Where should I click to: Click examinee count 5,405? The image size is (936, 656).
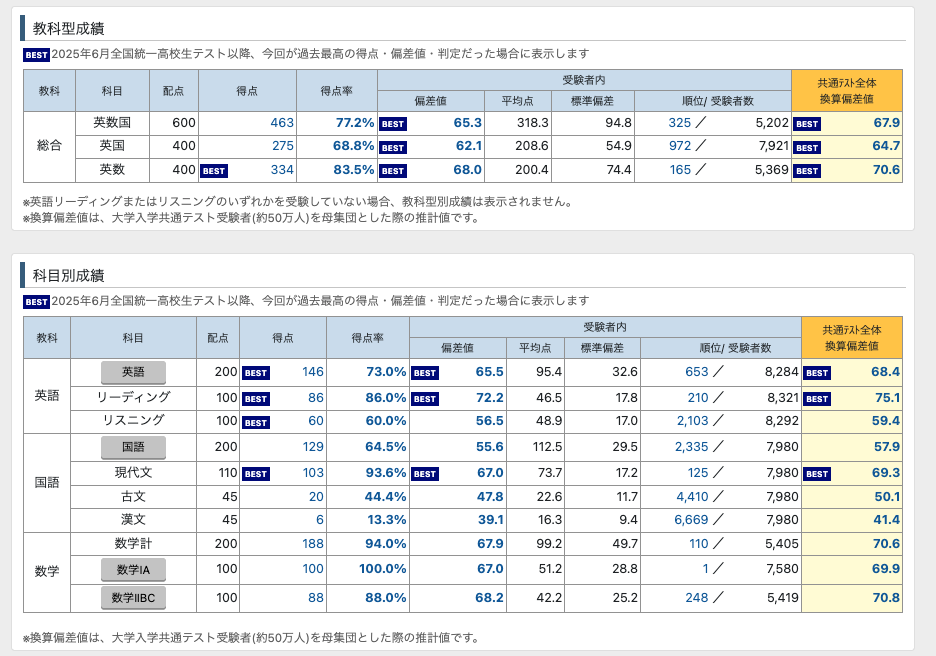[x=782, y=544]
